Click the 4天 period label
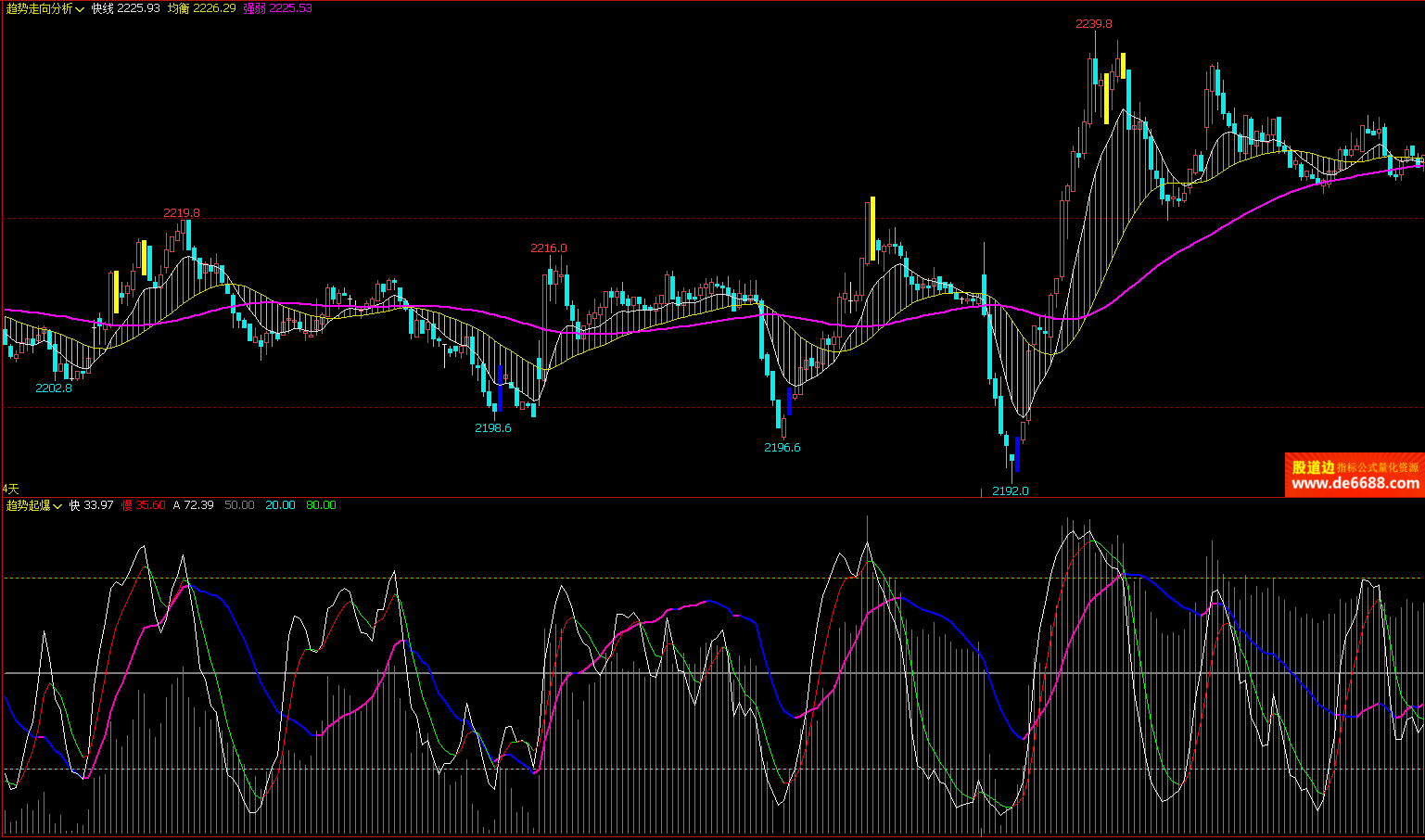 click(x=10, y=489)
